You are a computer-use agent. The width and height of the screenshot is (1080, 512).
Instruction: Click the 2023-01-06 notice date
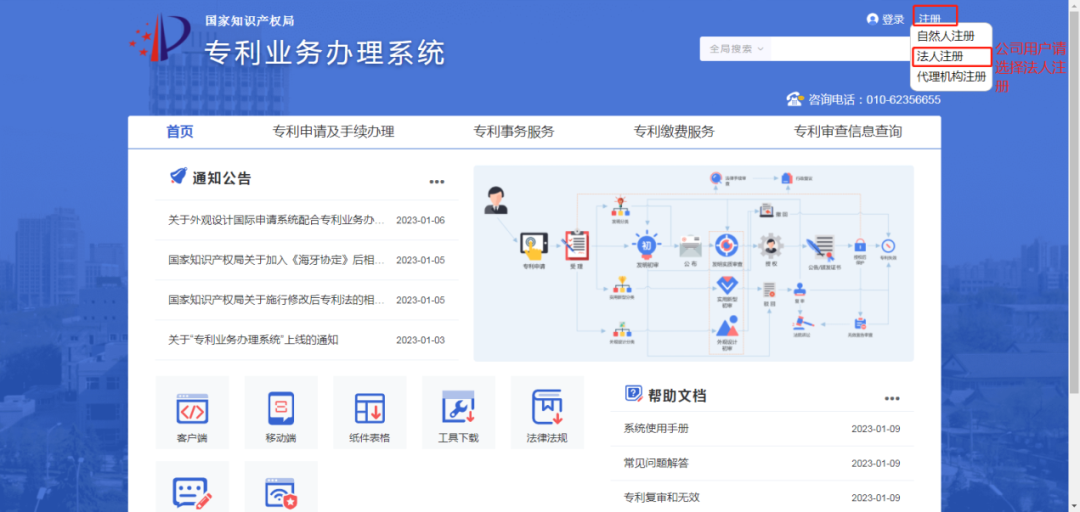pyautogui.click(x=421, y=221)
